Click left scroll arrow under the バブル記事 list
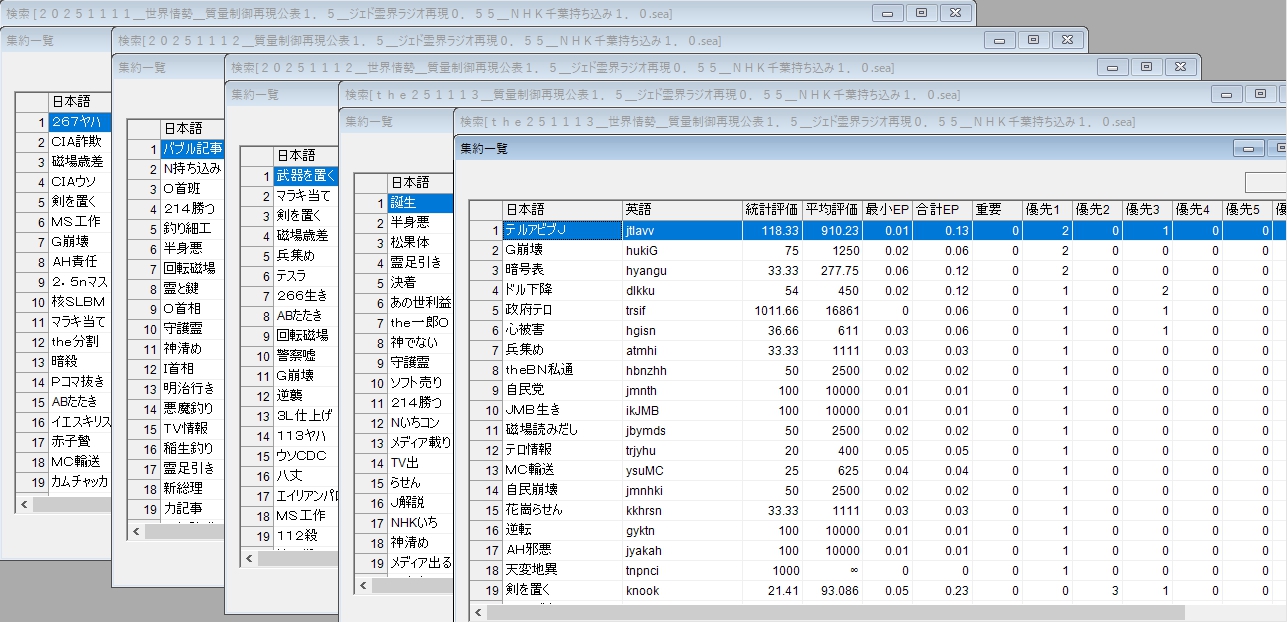Image resolution: width=1288 pixels, height=622 pixels. pyautogui.click(x=137, y=532)
